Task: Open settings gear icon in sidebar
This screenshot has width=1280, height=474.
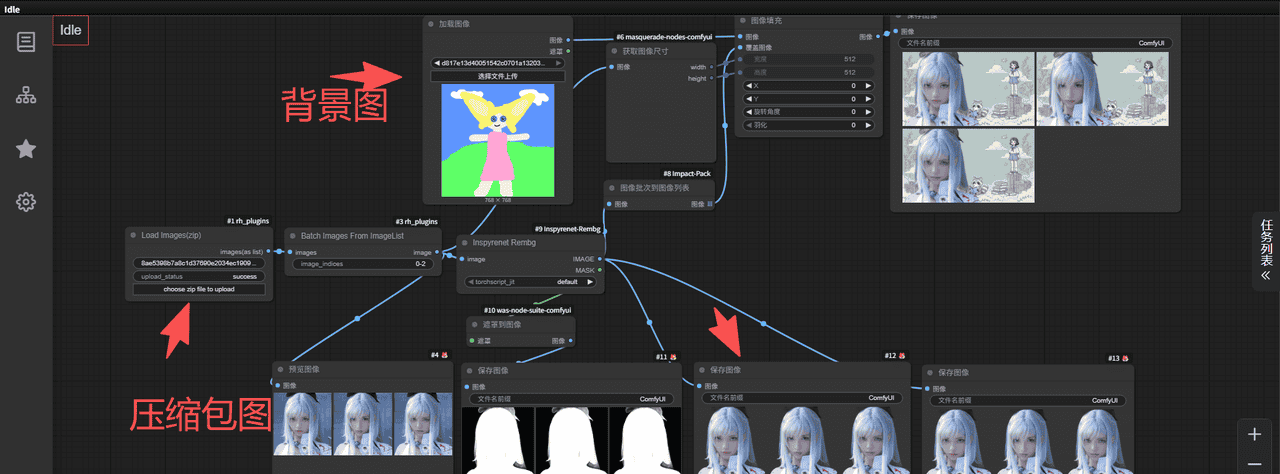Action: 26,202
